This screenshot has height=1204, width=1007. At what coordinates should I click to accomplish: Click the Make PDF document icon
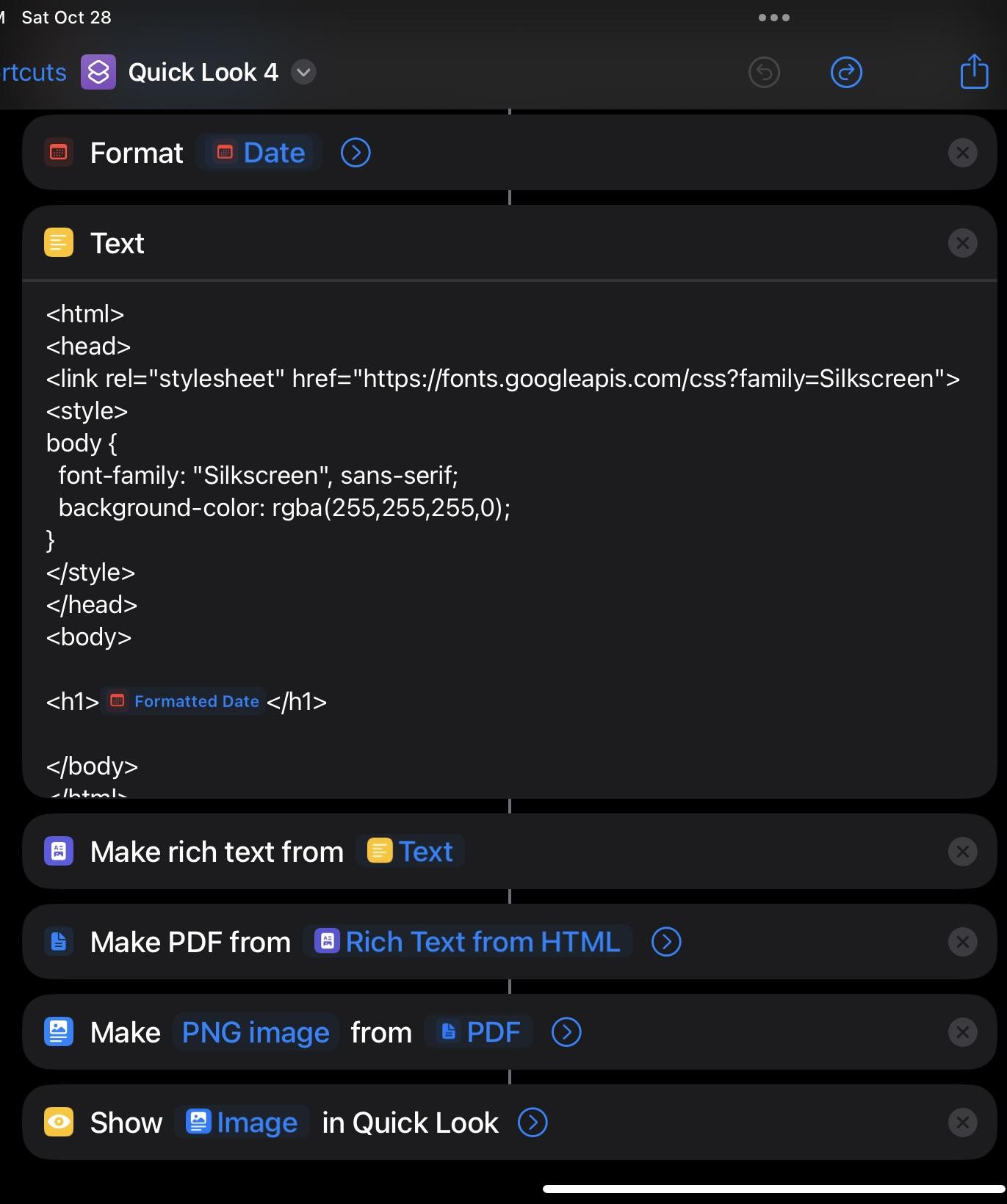tap(59, 942)
